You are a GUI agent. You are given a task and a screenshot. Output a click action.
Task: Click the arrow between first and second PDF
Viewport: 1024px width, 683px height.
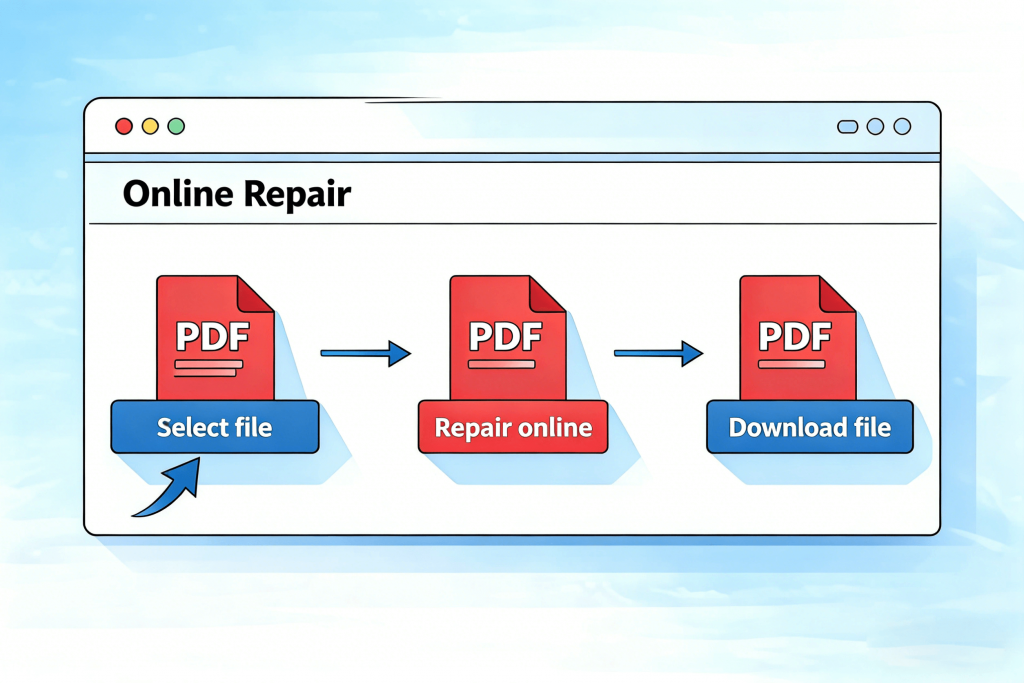(365, 352)
